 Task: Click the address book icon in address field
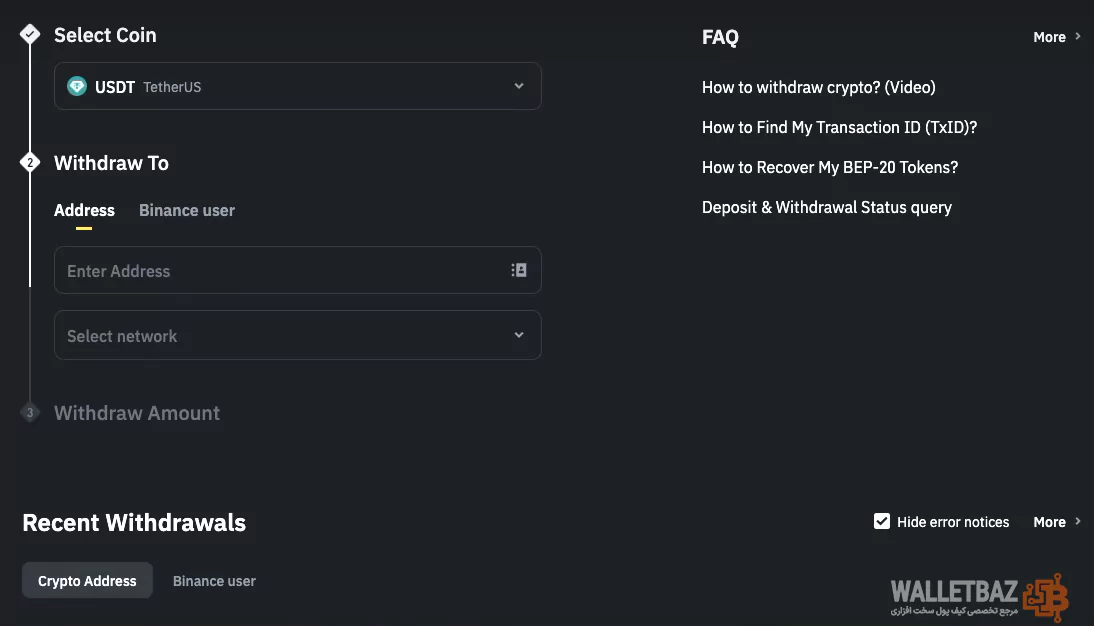[x=519, y=270]
